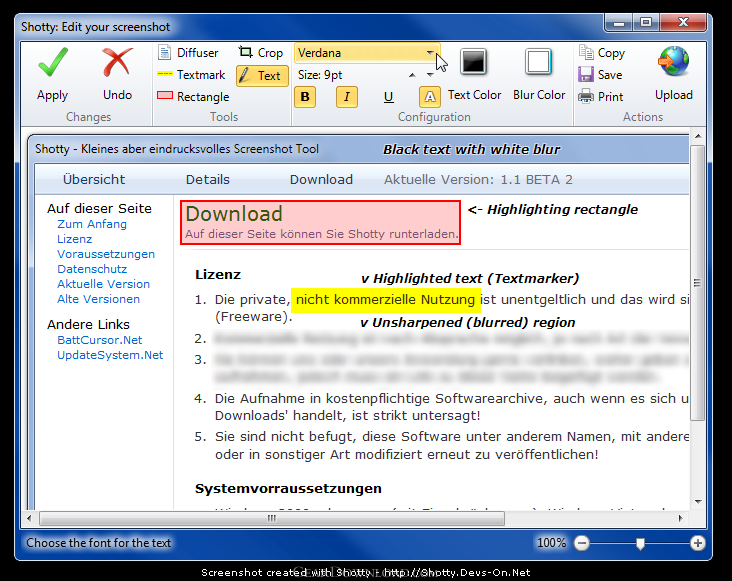Toggle underline text formatting
Image resolution: width=732 pixels, height=581 pixels.
point(388,97)
